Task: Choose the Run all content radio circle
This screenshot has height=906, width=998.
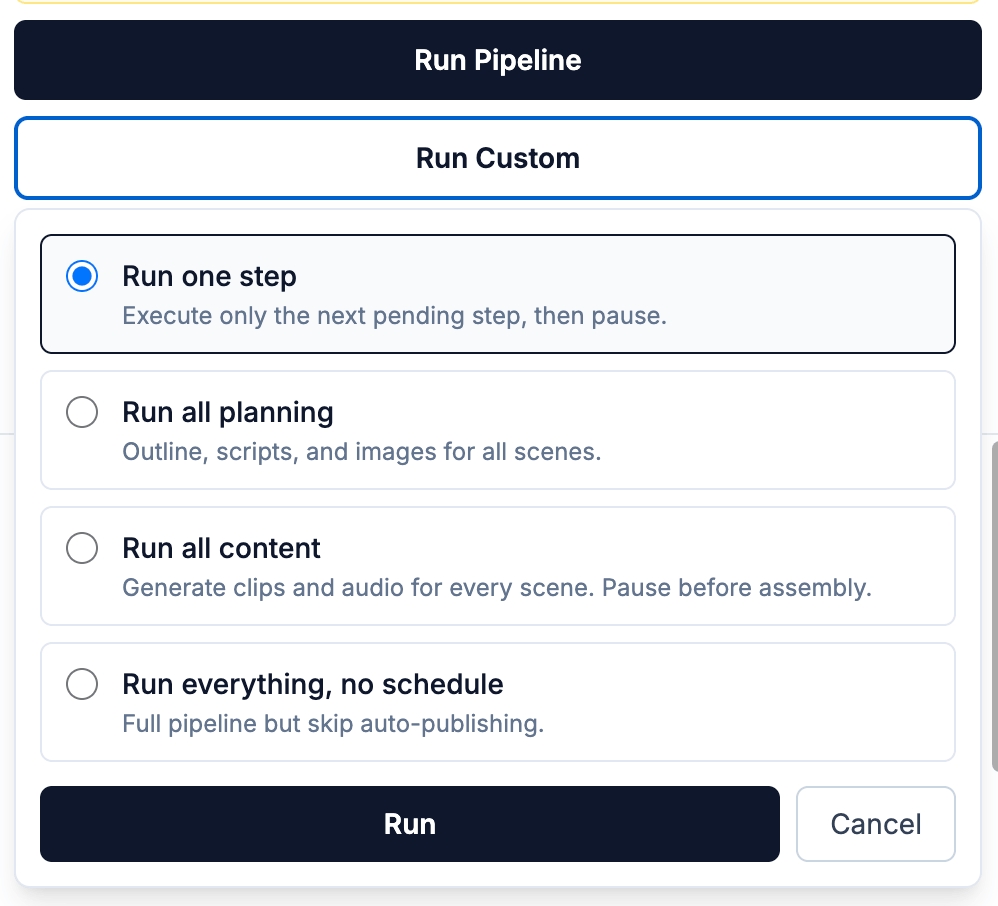Action: (82, 548)
